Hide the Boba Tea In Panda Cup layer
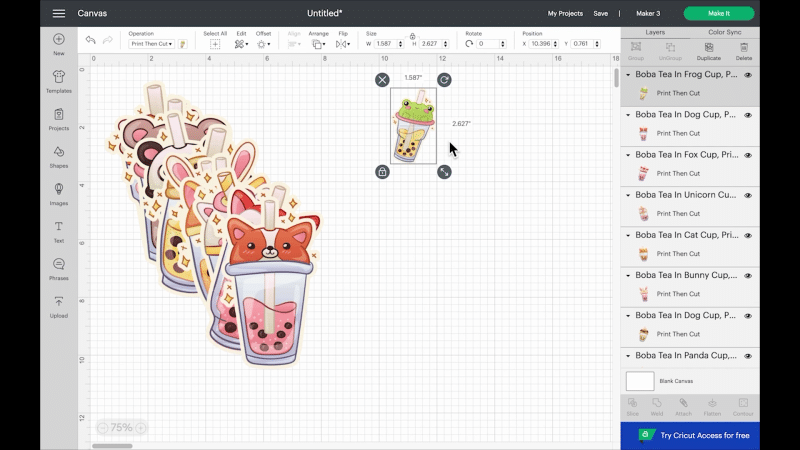The height and width of the screenshot is (450, 800). pos(748,356)
